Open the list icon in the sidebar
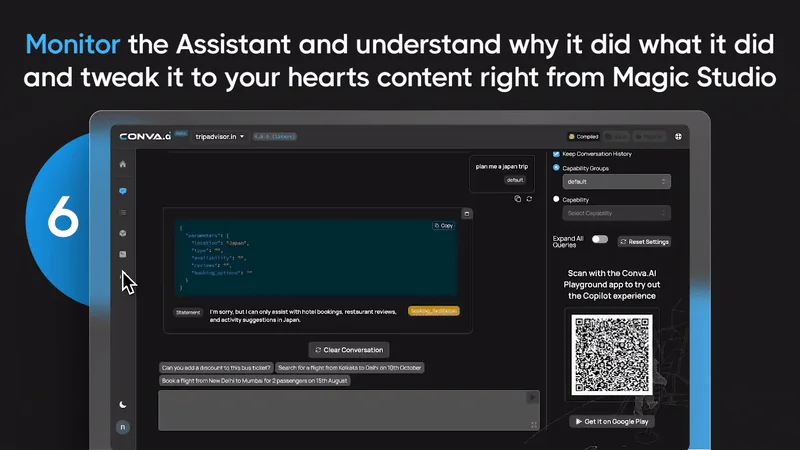The image size is (800, 450). [x=122, y=212]
